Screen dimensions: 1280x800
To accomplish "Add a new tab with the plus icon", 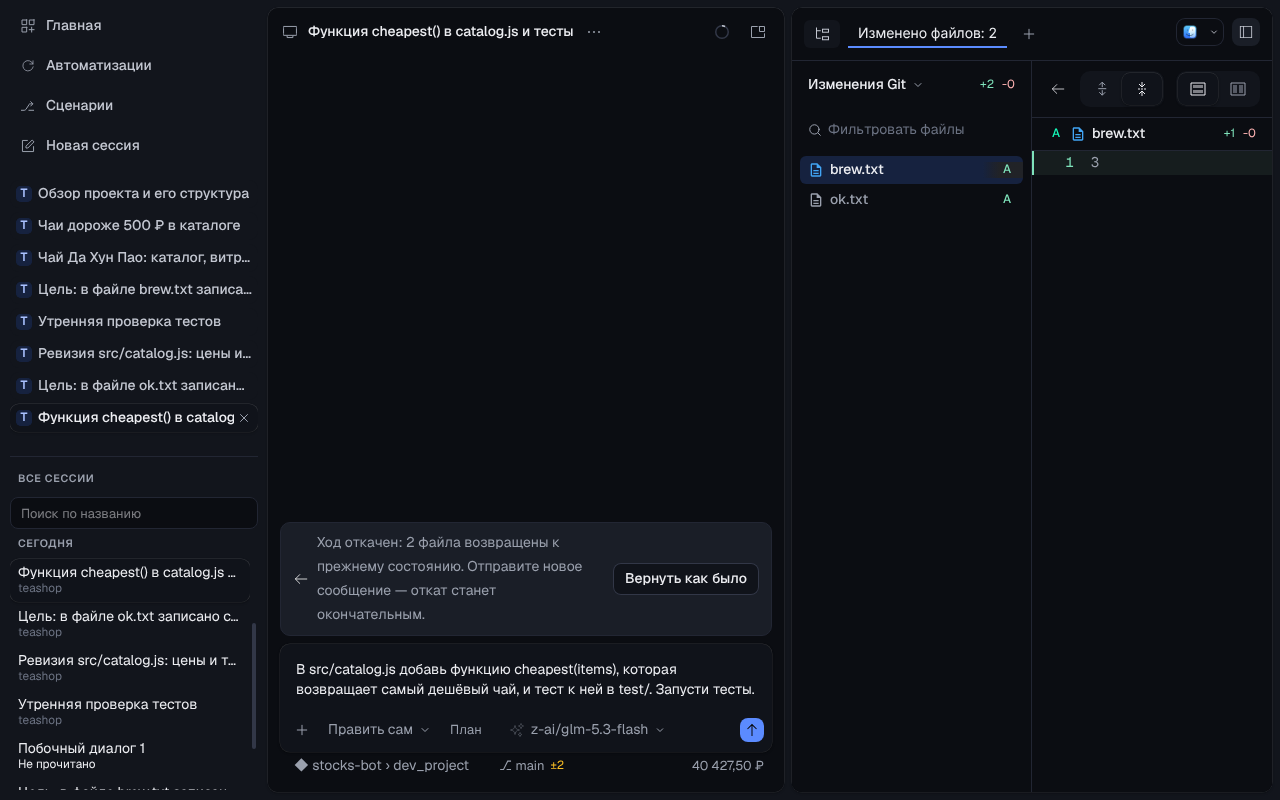I will click(1029, 33).
